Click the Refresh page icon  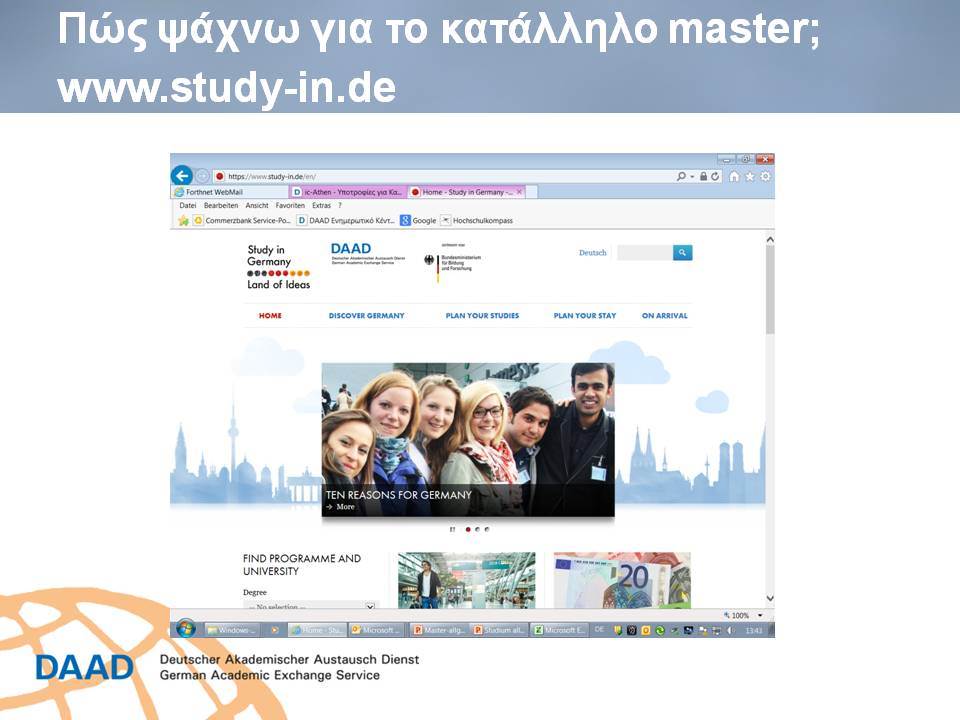[x=714, y=176]
